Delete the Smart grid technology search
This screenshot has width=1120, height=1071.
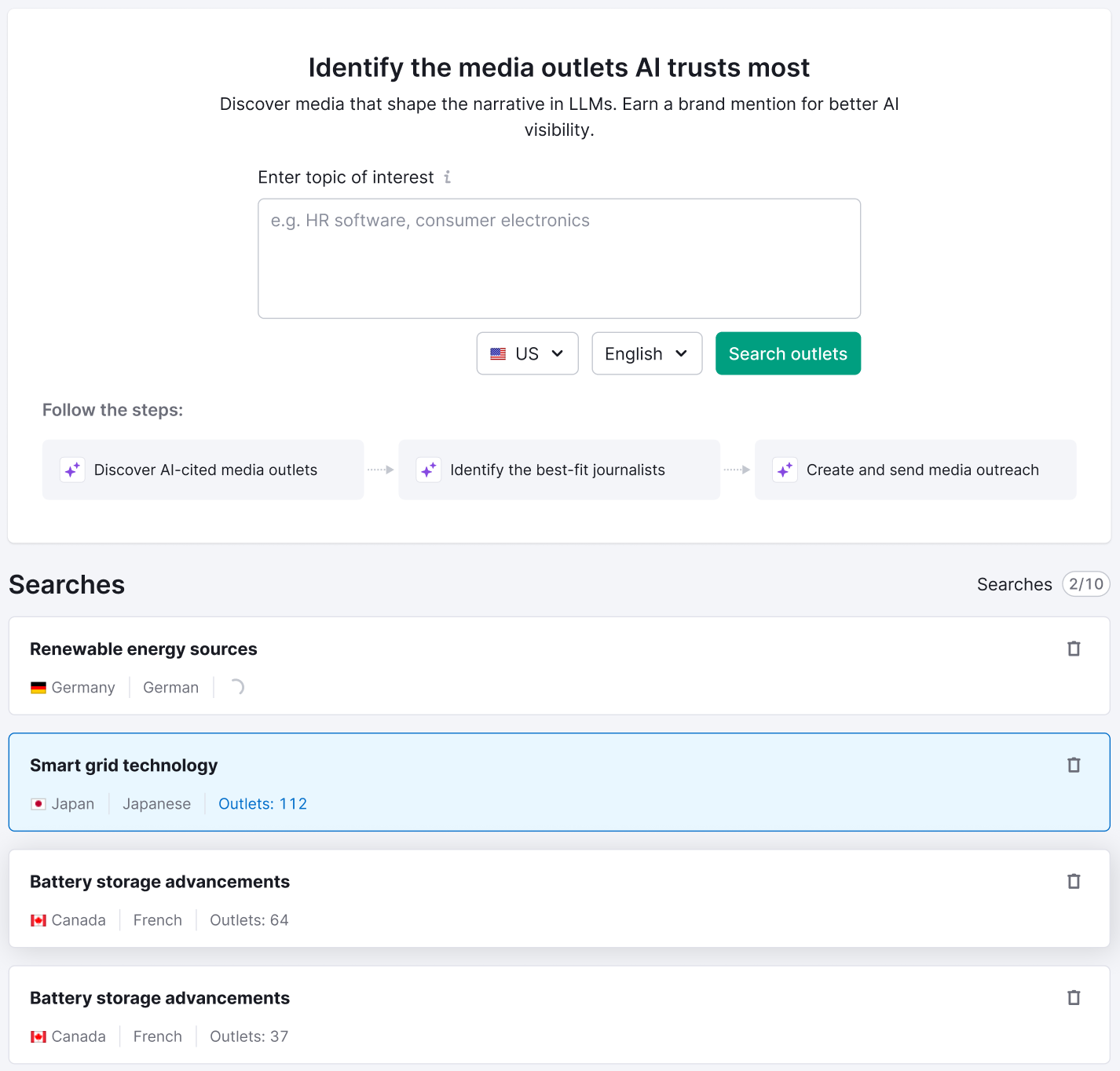(1074, 765)
